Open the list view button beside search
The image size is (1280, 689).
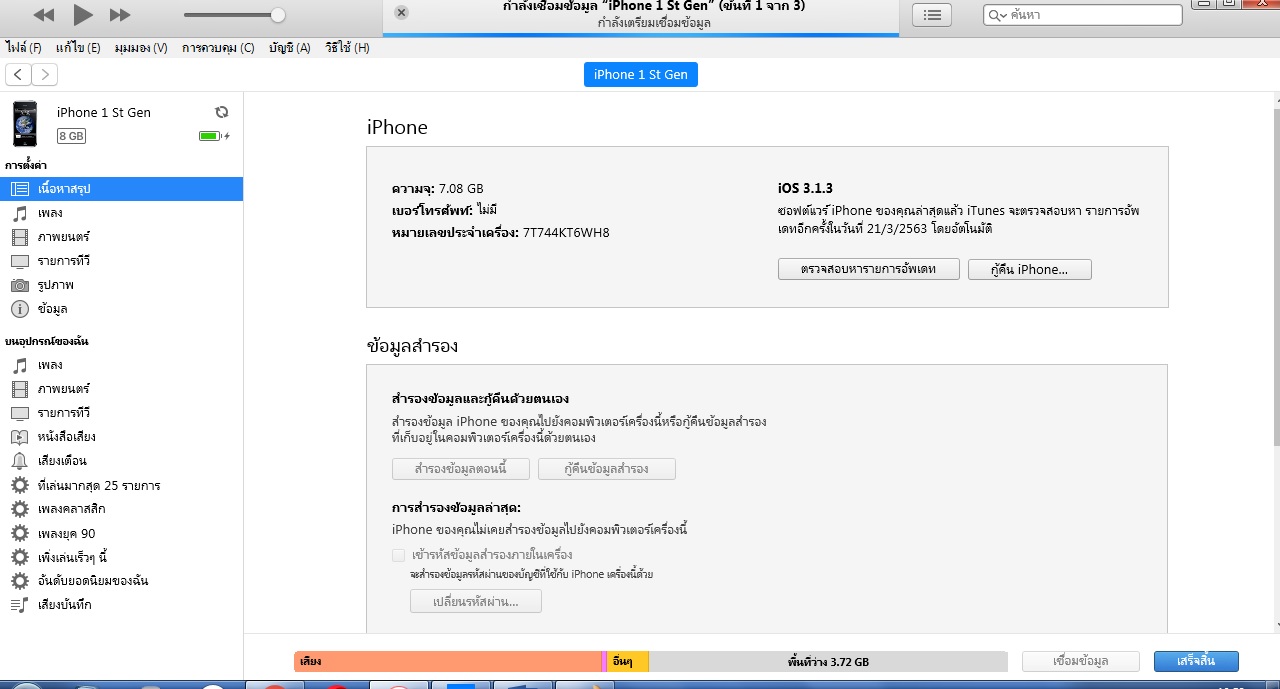pyautogui.click(x=932, y=15)
